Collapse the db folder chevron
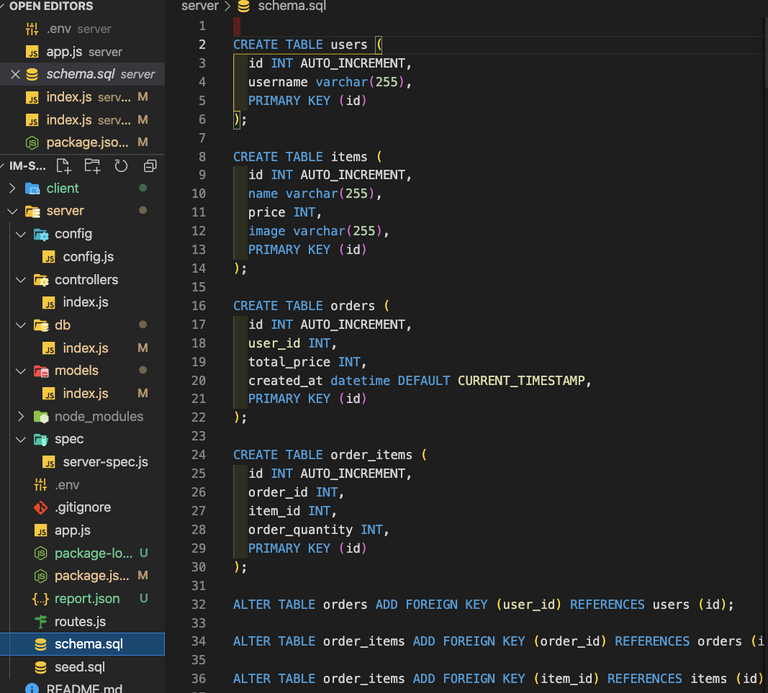 [x=21, y=325]
